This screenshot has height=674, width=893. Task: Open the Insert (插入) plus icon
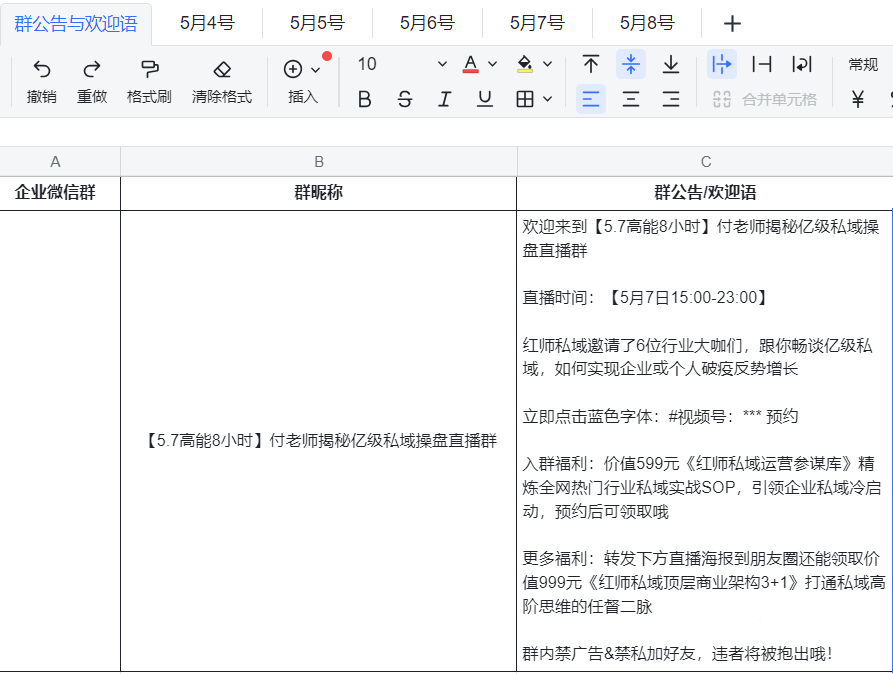point(293,69)
